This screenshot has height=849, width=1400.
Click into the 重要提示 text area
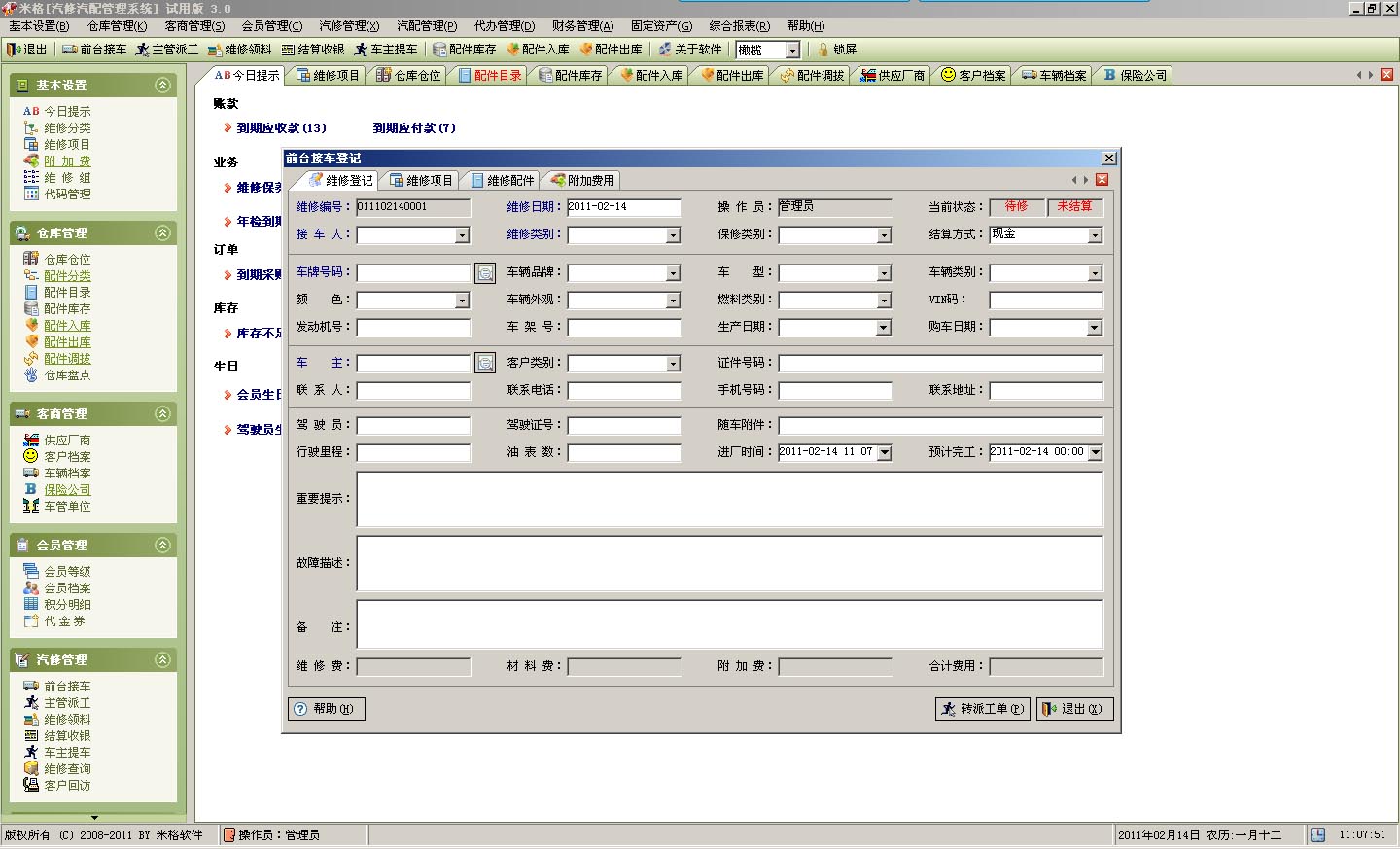(x=730, y=499)
